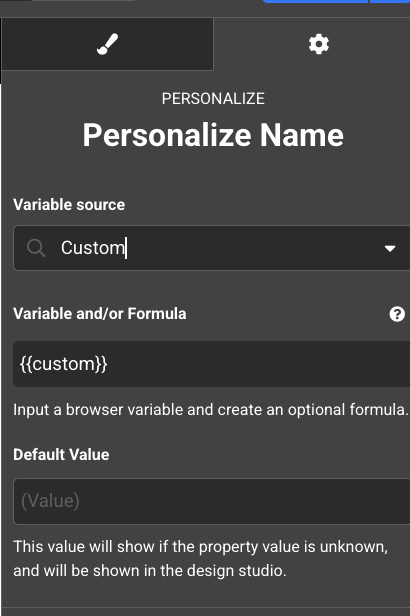Click the Variable source label
This screenshot has height=616, width=410.
(x=69, y=205)
